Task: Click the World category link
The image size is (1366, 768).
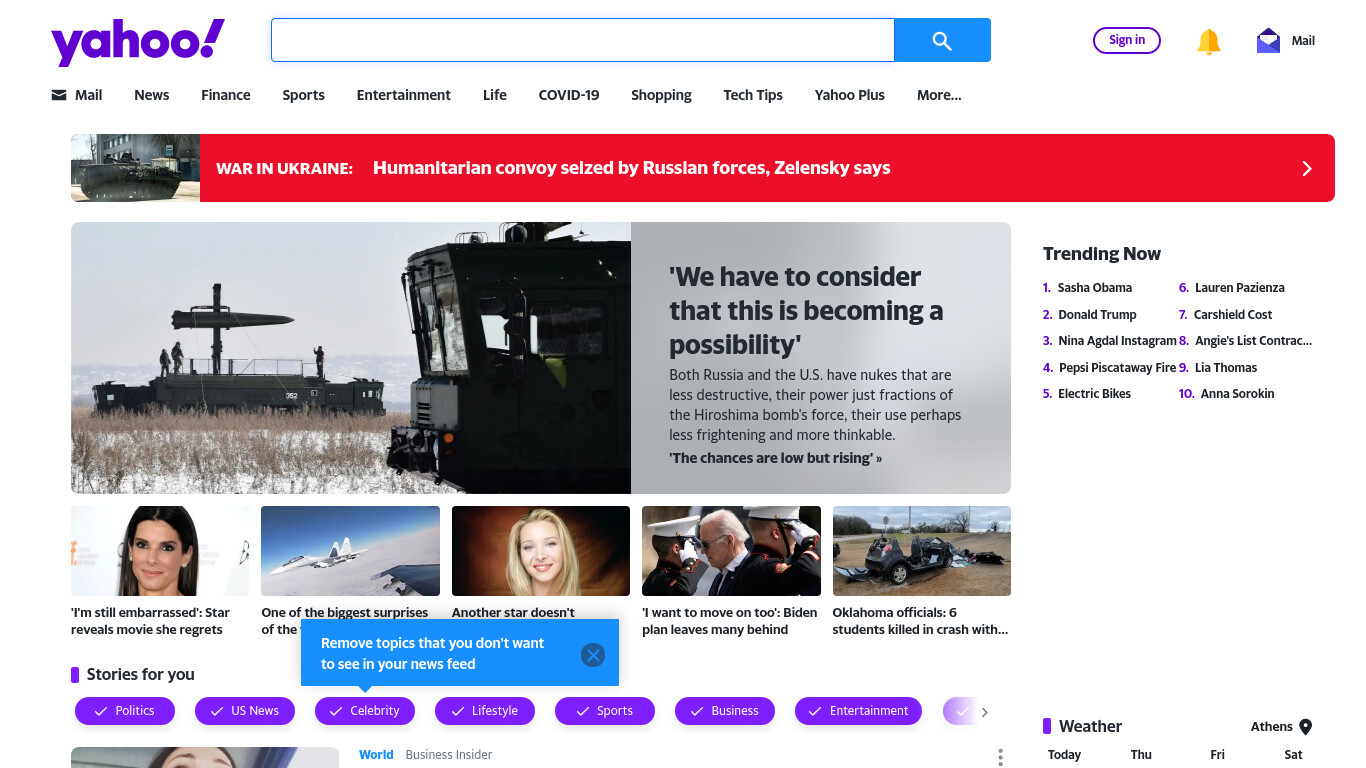Action: [x=376, y=755]
